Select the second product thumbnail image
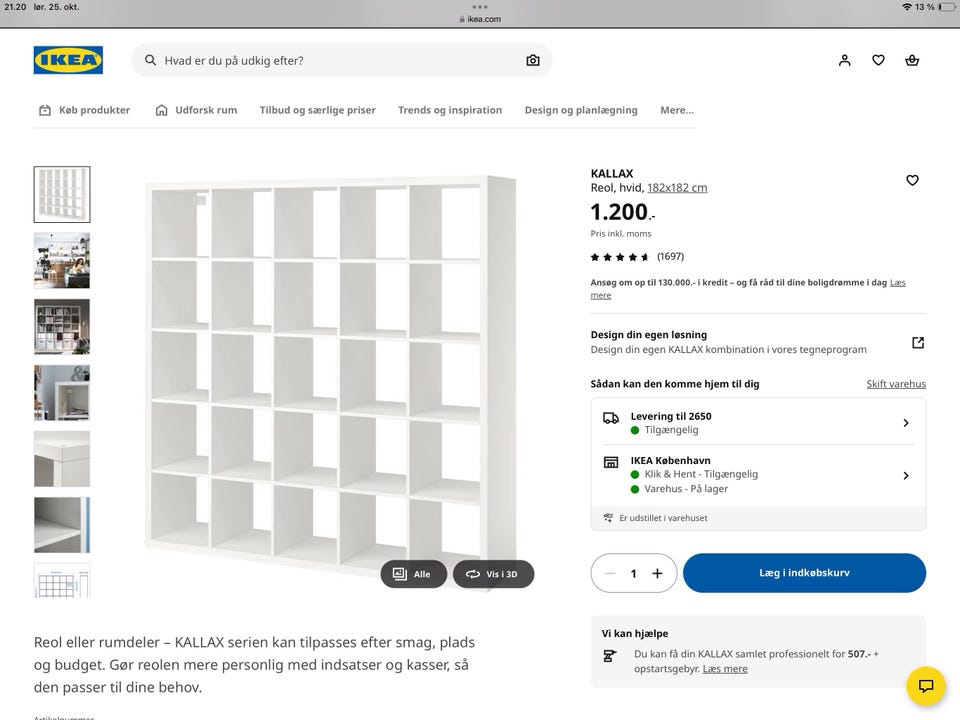 click(62, 260)
